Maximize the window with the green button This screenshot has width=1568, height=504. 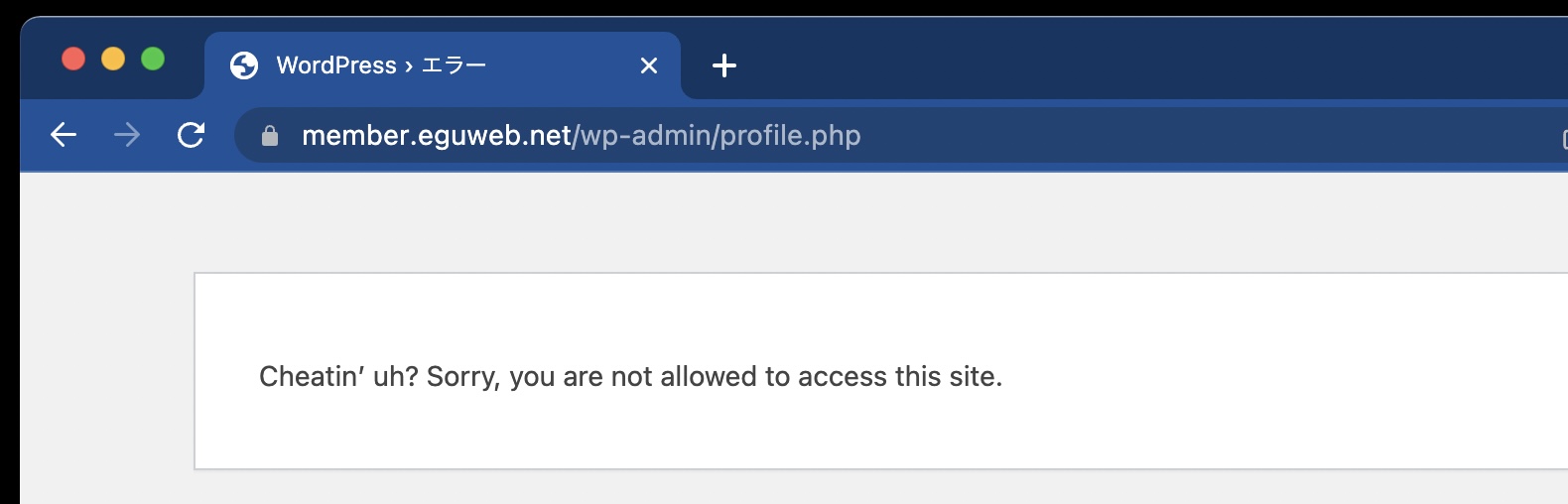(x=153, y=59)
